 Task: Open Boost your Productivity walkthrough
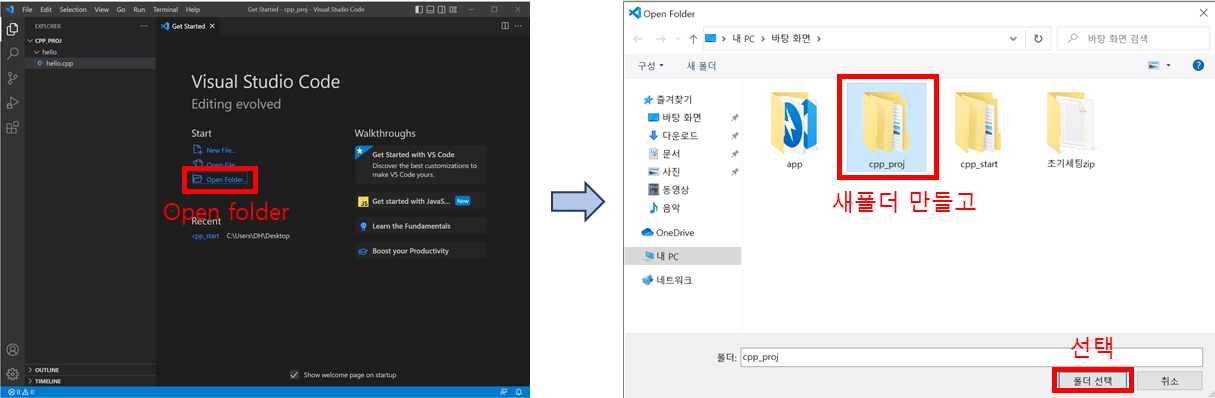pyautogui.click(x=420, y=251)
